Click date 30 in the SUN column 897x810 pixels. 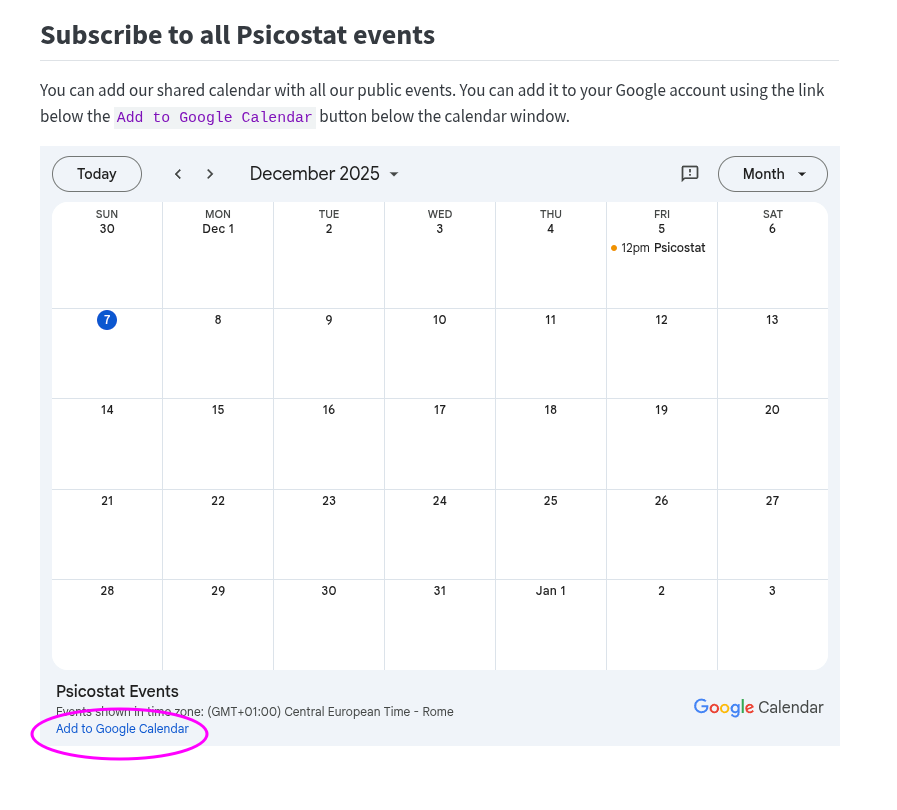click(x=107, y=229)
